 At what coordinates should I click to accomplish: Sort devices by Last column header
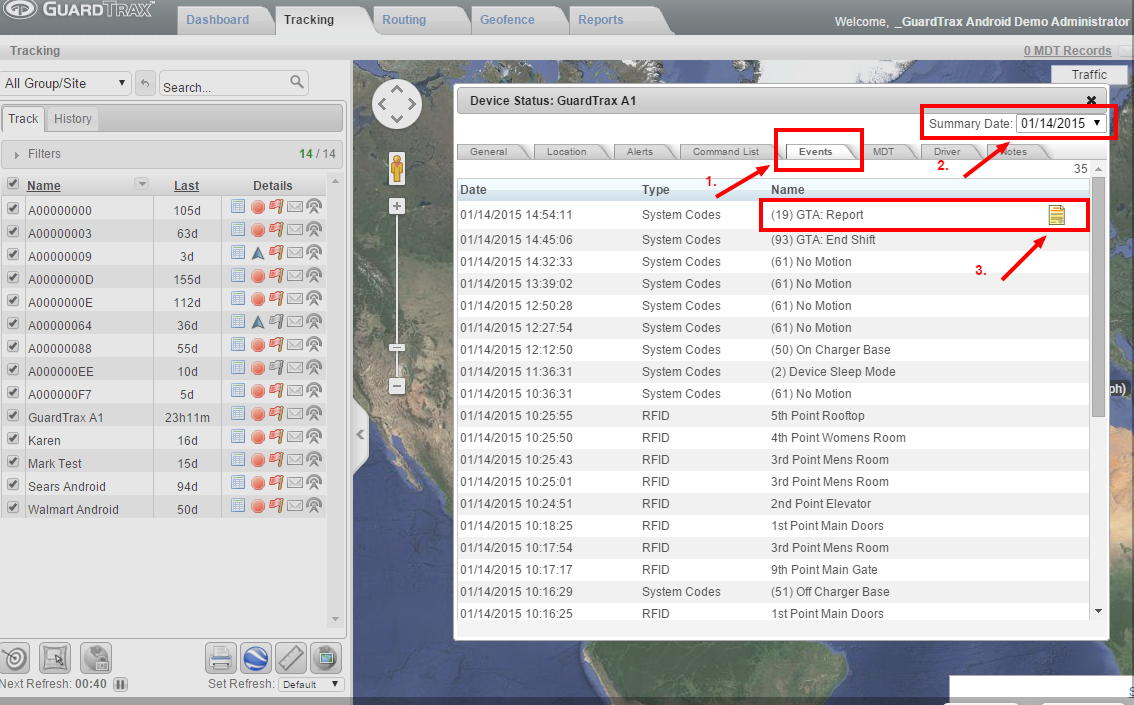click(187, 186)
